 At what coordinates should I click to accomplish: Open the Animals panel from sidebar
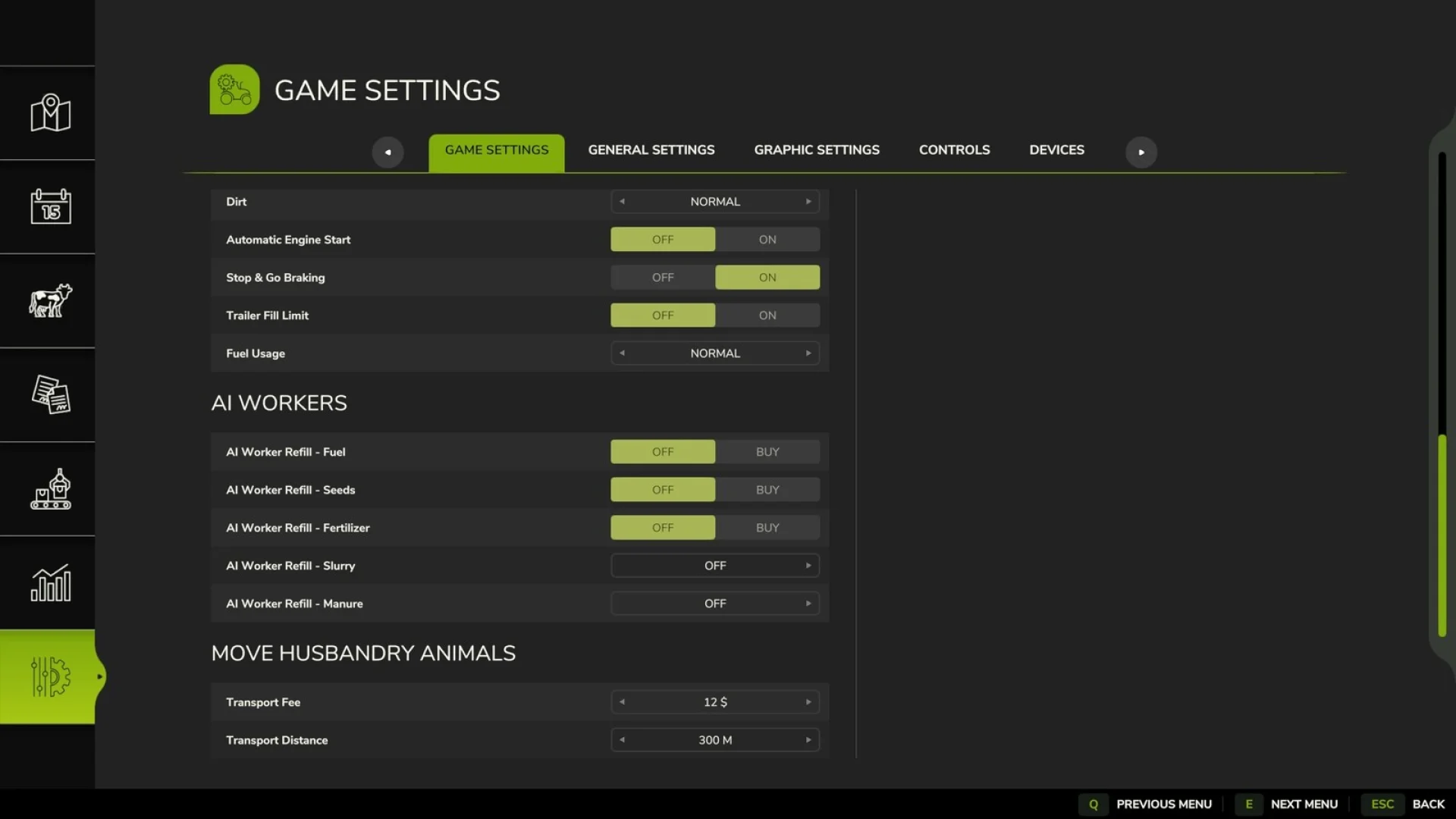pos(48,300)
